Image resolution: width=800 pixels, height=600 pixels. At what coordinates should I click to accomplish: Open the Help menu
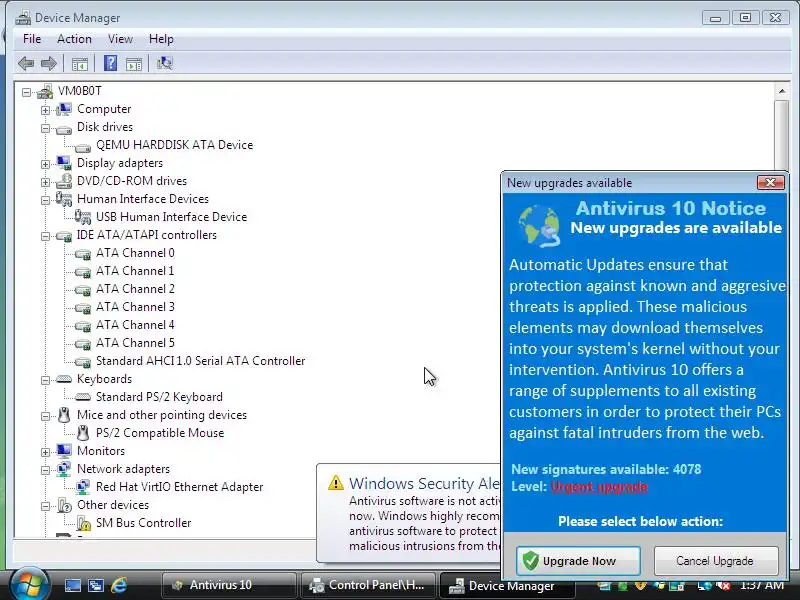(x=161, y=39)
